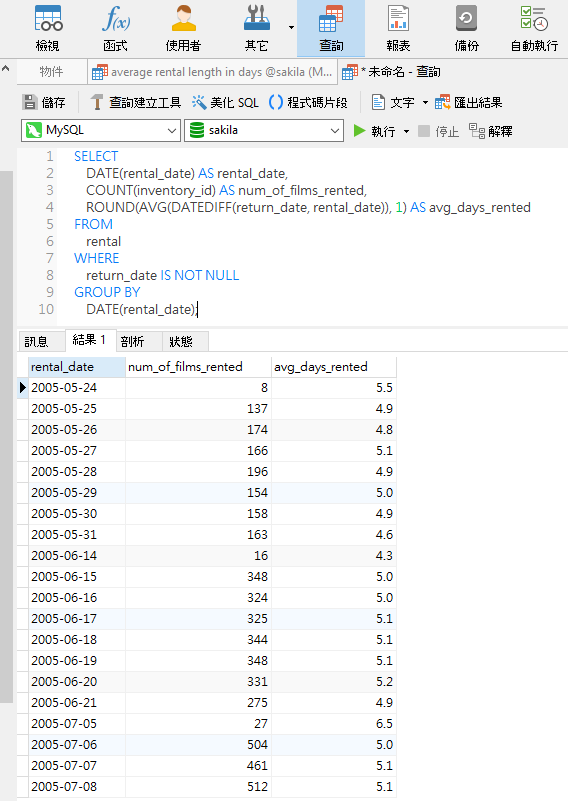Screen dimensions: 568x801
Task: Click 美化 SQL beautify button
Action: [x=225, y=102]
